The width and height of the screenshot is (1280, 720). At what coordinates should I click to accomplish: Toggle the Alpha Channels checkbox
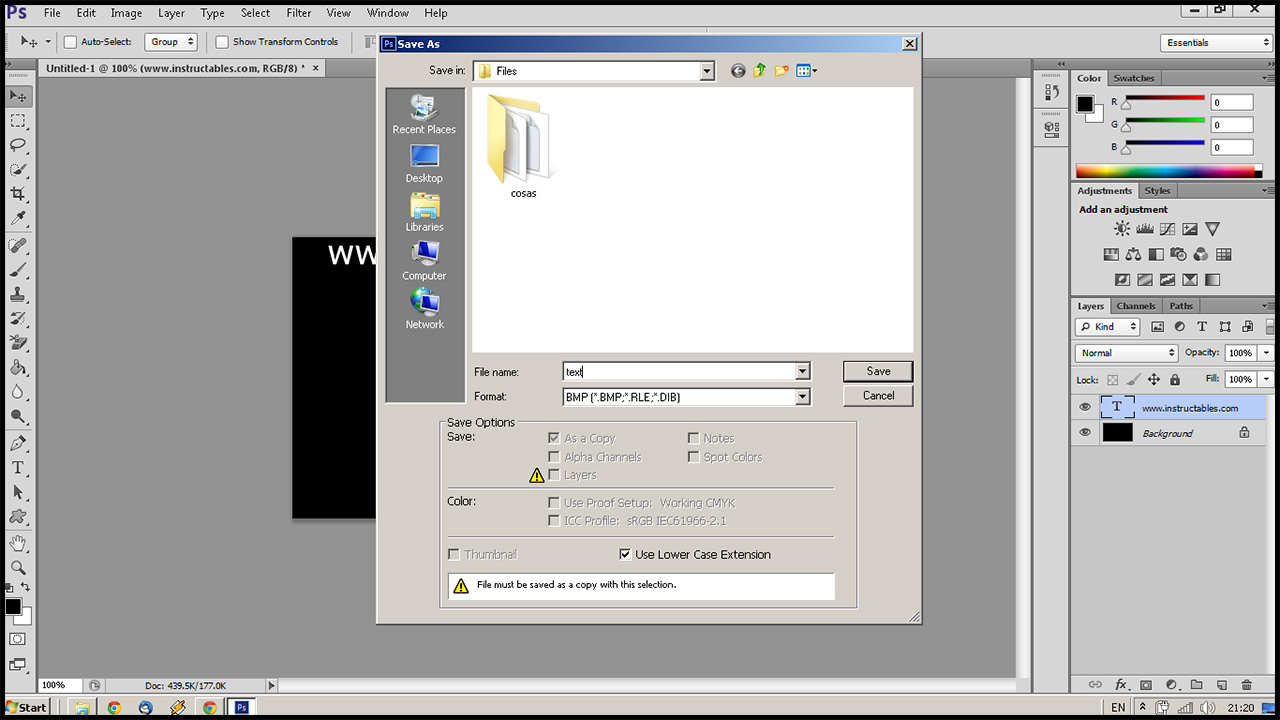[x=554, y=457]
